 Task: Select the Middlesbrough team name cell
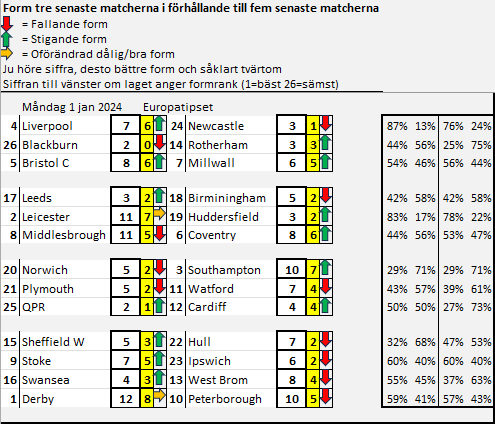point(64,235)
